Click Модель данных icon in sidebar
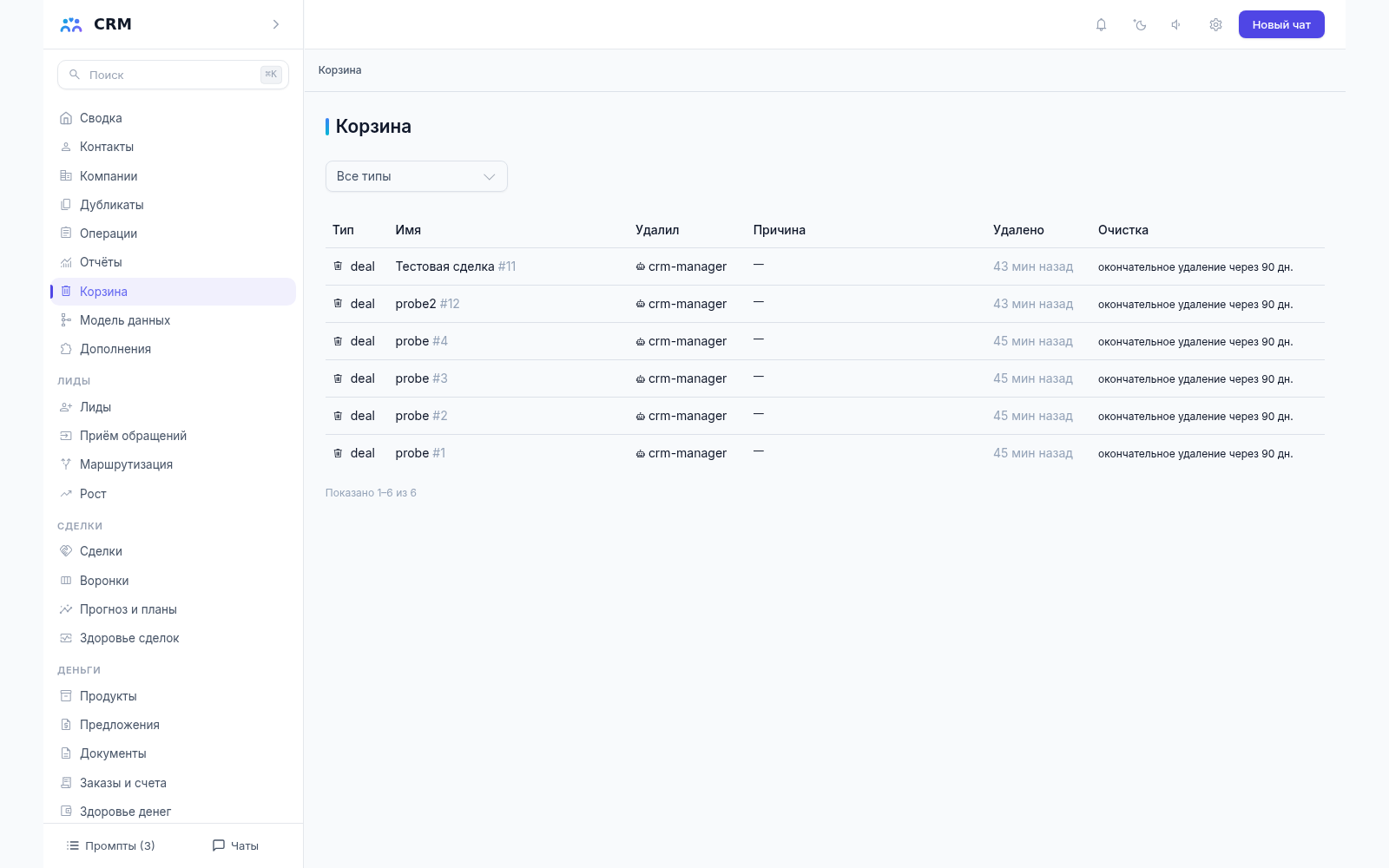Screen dimensions: 1389x868 point(66,320)
